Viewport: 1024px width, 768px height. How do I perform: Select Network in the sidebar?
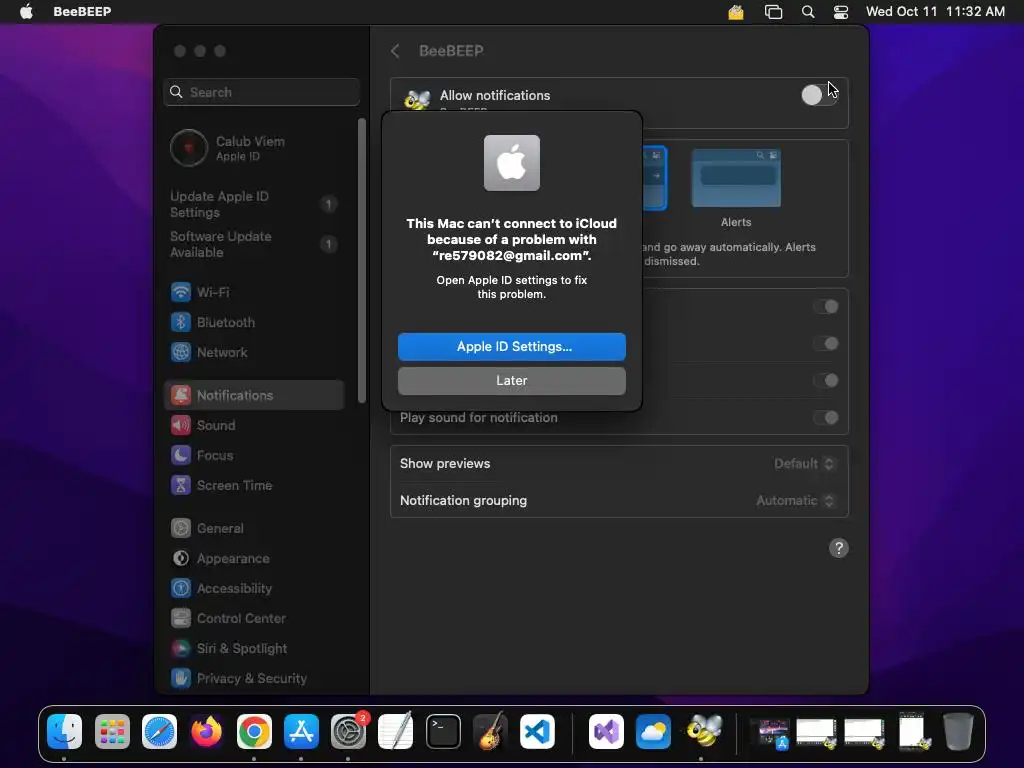click(255, 352)
